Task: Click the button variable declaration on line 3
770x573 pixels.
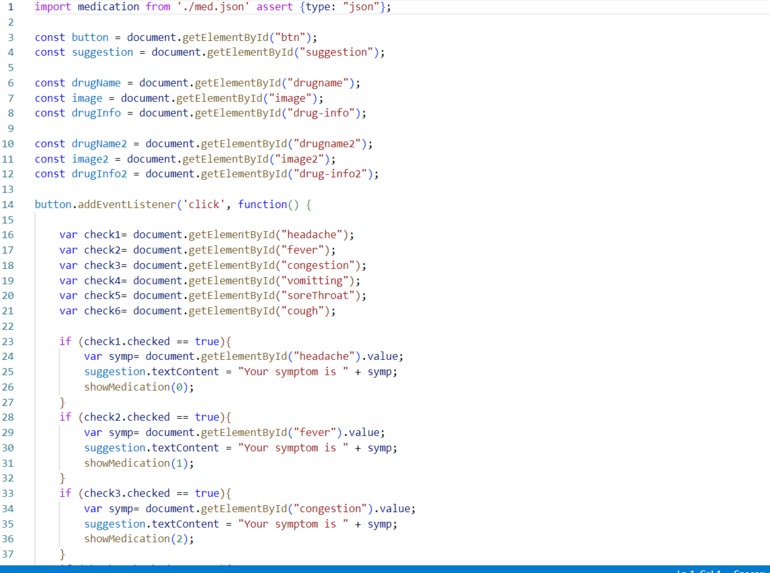Action: 90,37
